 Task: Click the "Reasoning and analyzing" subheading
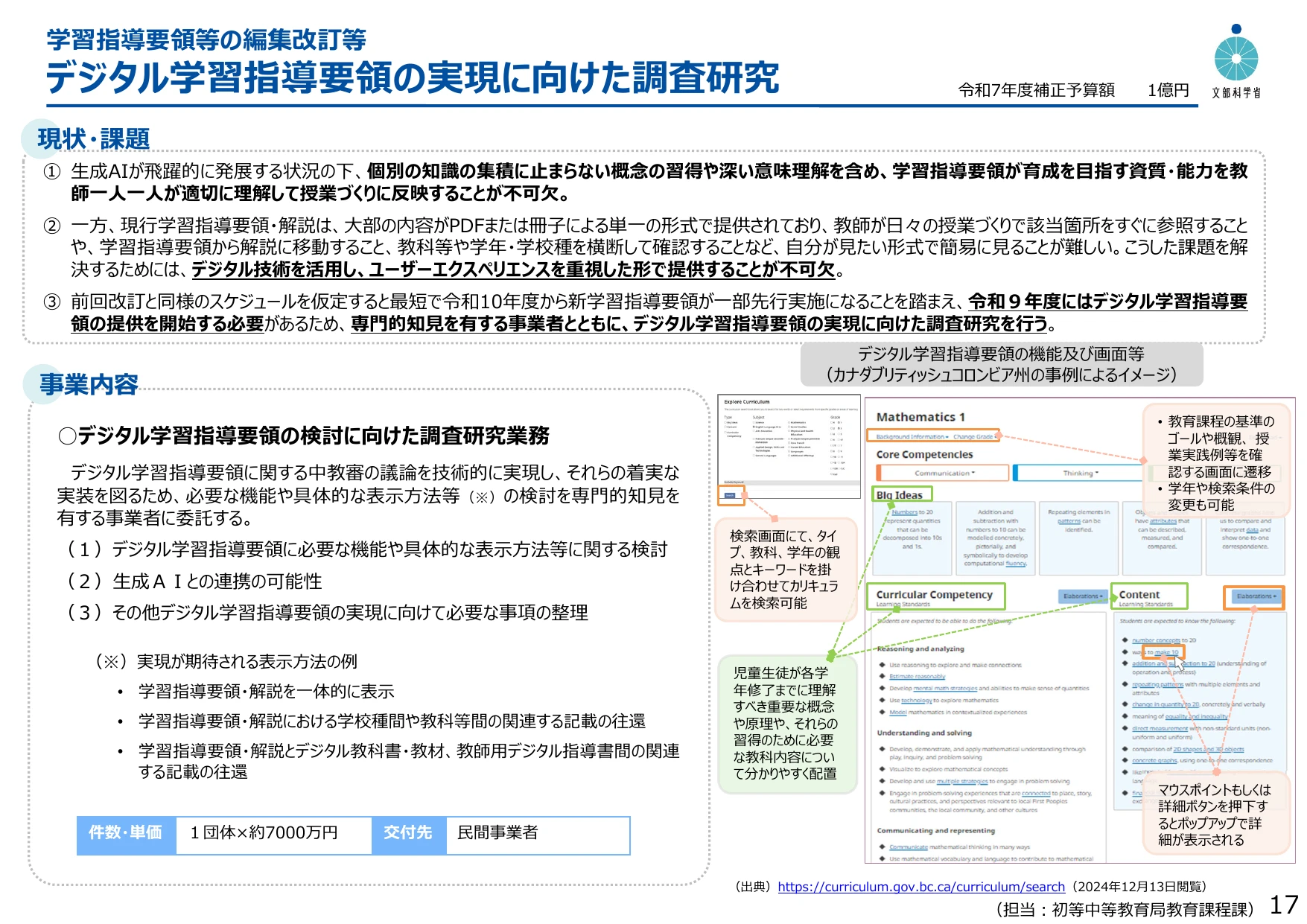[x=920, y=649]
